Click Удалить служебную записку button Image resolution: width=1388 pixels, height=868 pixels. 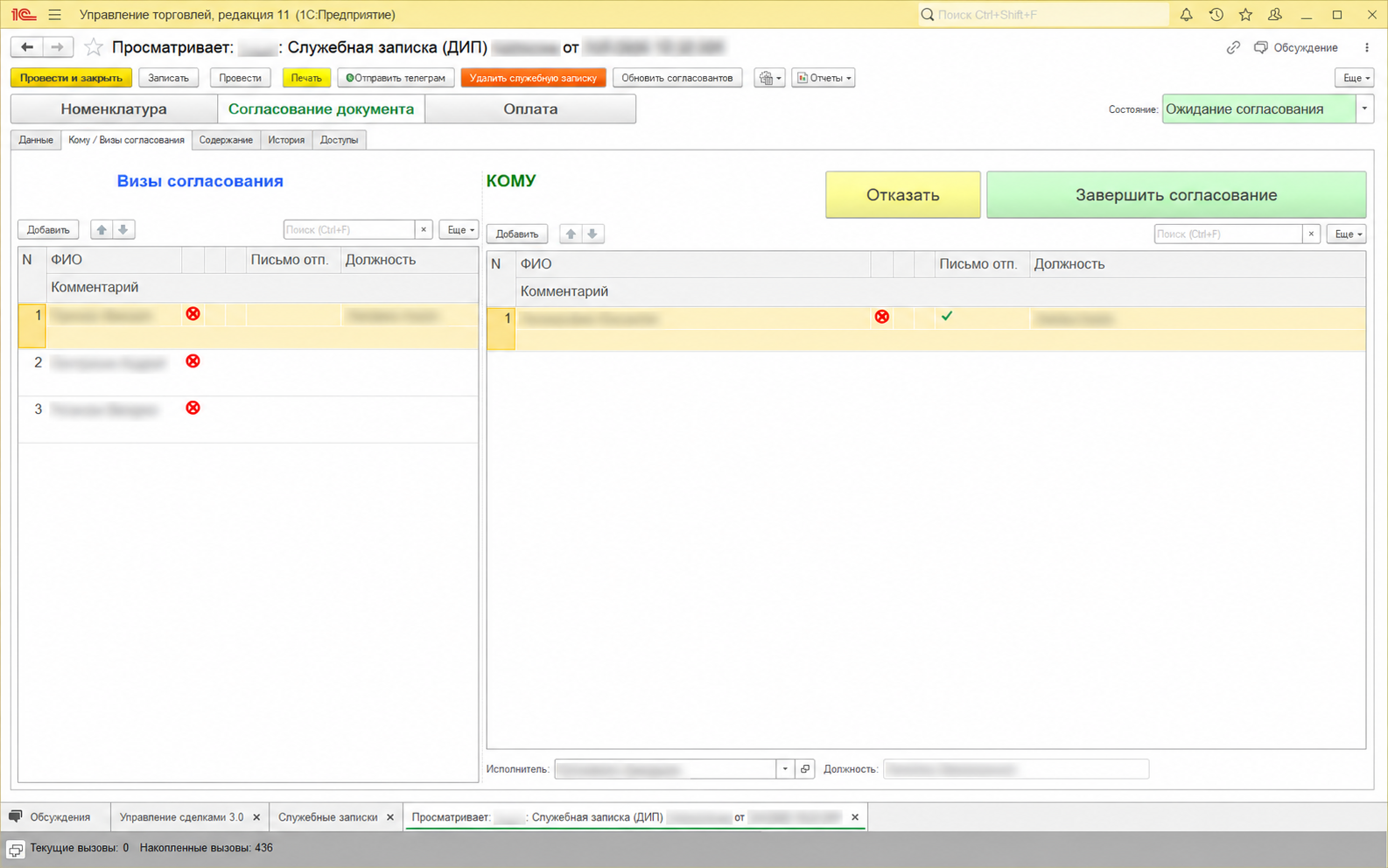(533, 78)
